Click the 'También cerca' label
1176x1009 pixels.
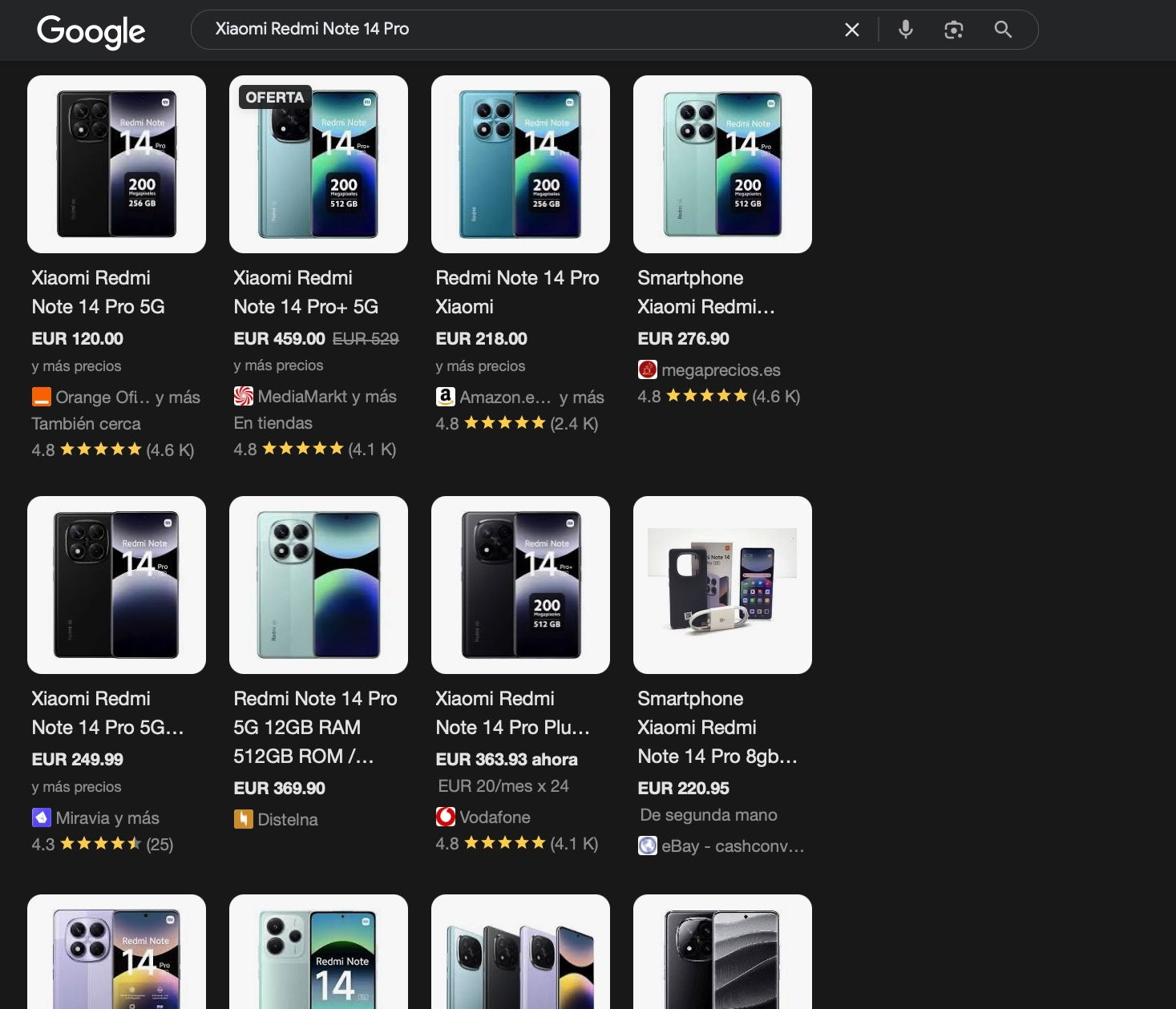pos(86,424)
